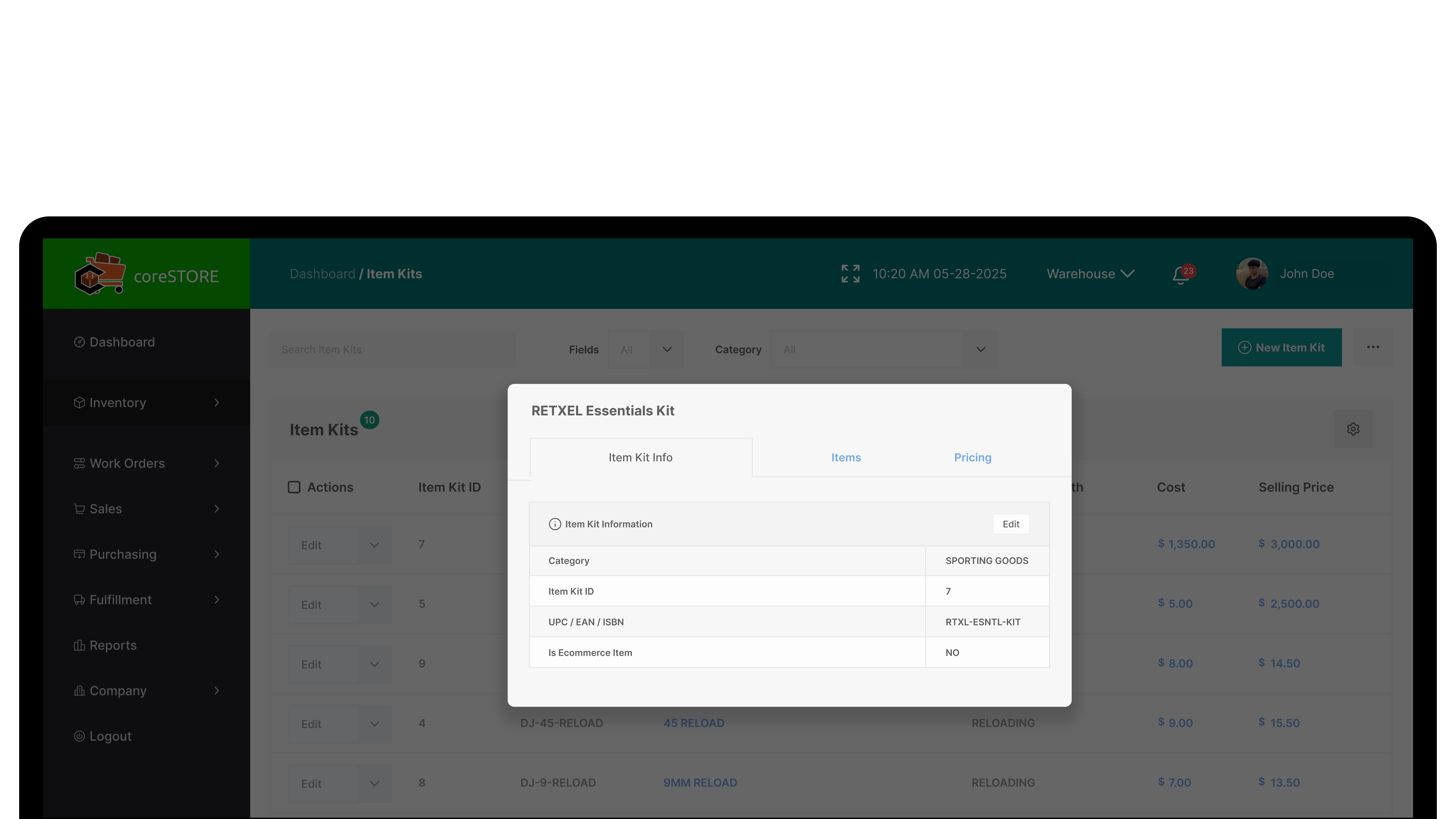Click the Selling Price column header
The height and width of the screenshot is (819, 1456).
[x=1296, y=487]
